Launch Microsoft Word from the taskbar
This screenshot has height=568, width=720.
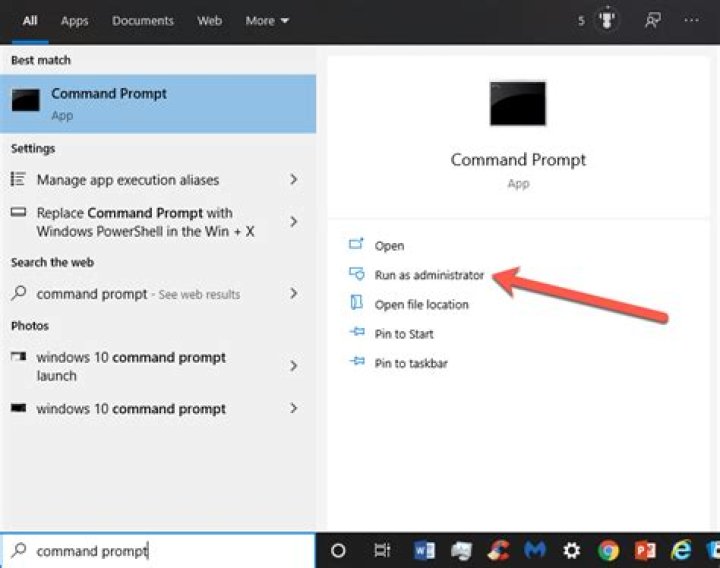click(424, 550)
